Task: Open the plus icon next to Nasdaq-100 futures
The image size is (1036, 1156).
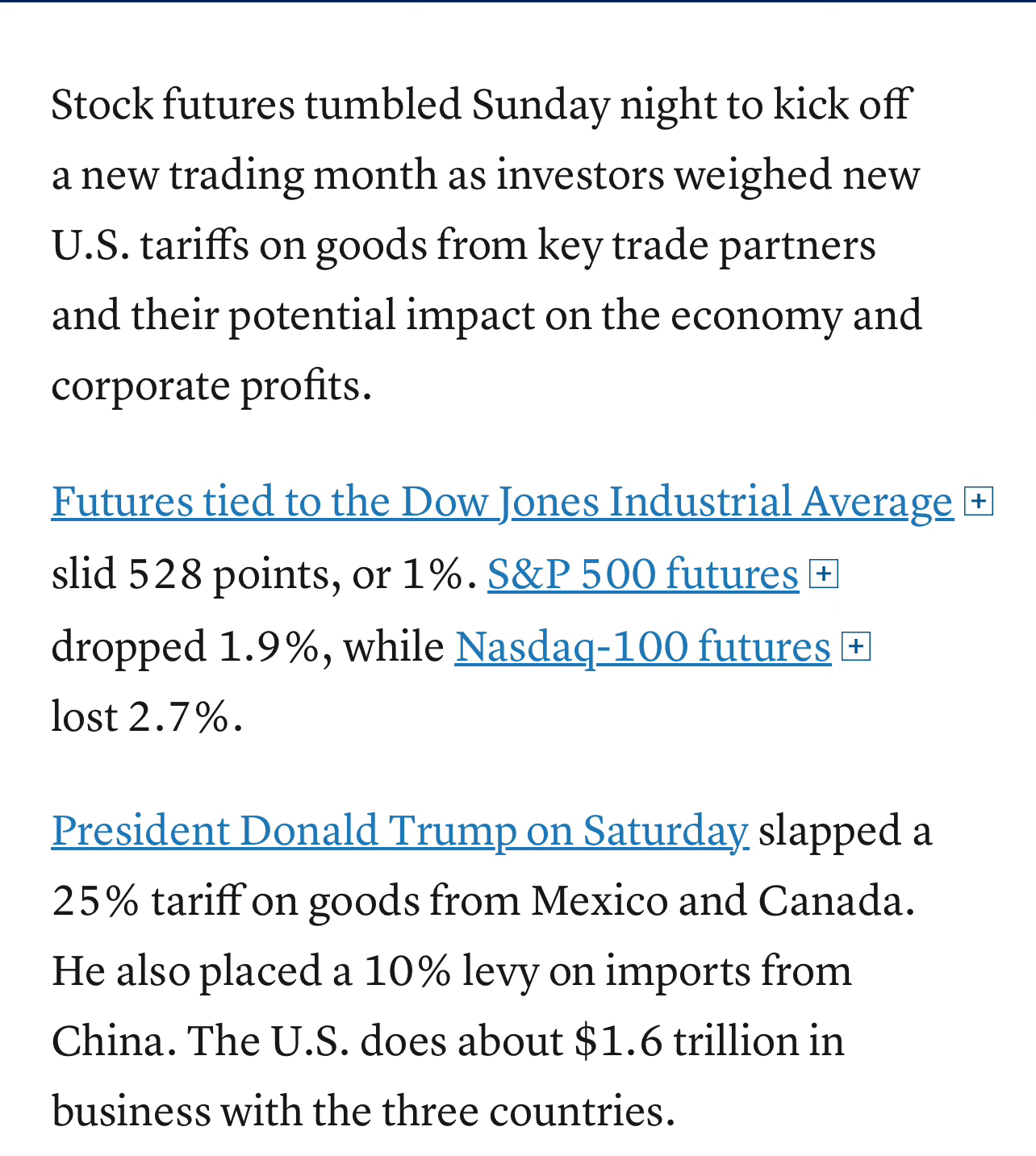Action: [x=855, y=647]
